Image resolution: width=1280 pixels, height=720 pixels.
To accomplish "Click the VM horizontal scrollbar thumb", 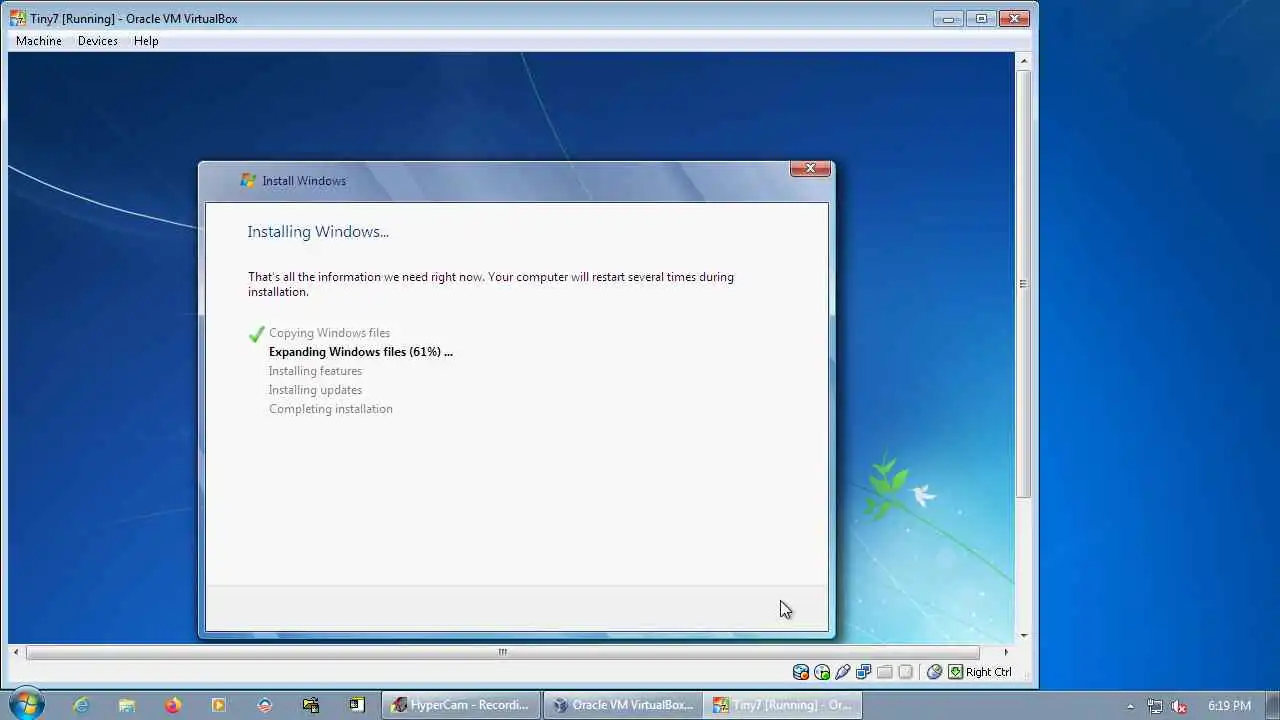I will [503, 652].
